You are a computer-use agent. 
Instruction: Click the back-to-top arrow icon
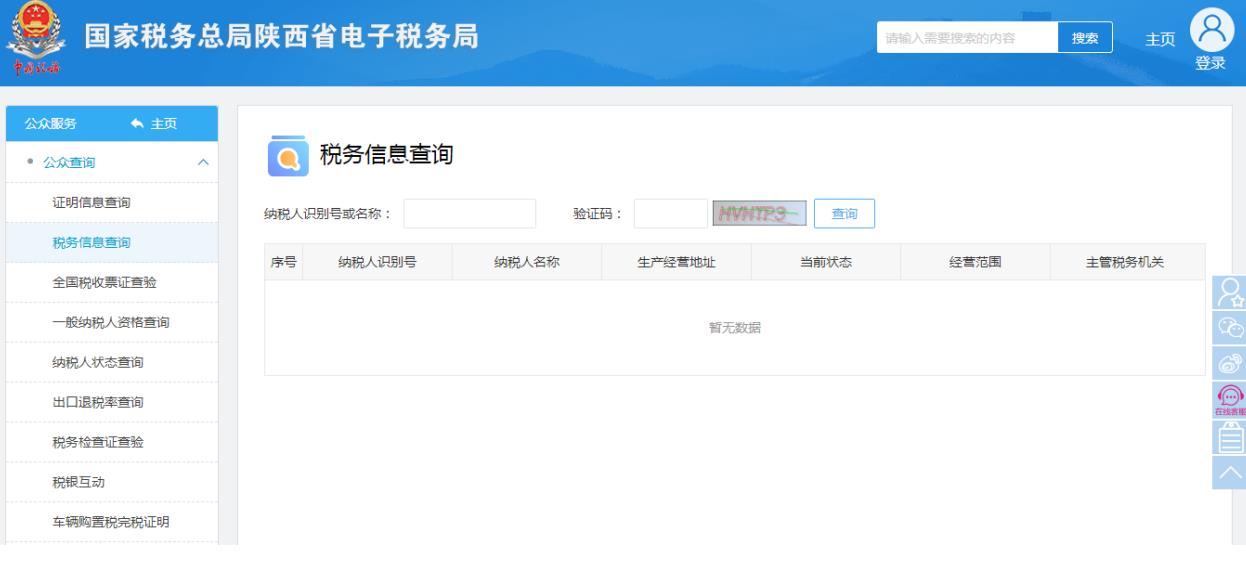[x=1229, y=472]
